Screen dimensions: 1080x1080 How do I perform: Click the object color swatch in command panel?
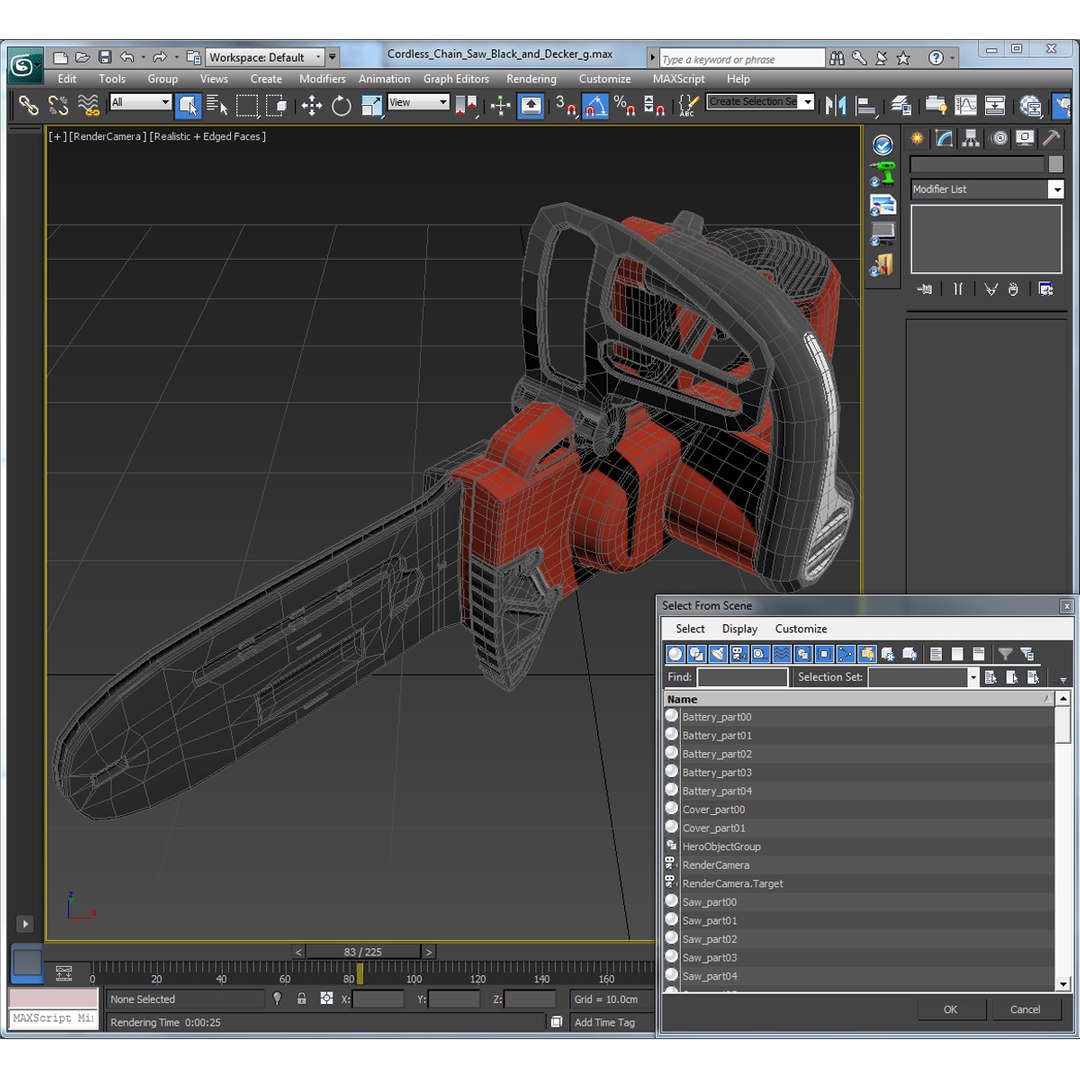(1055, 164)
